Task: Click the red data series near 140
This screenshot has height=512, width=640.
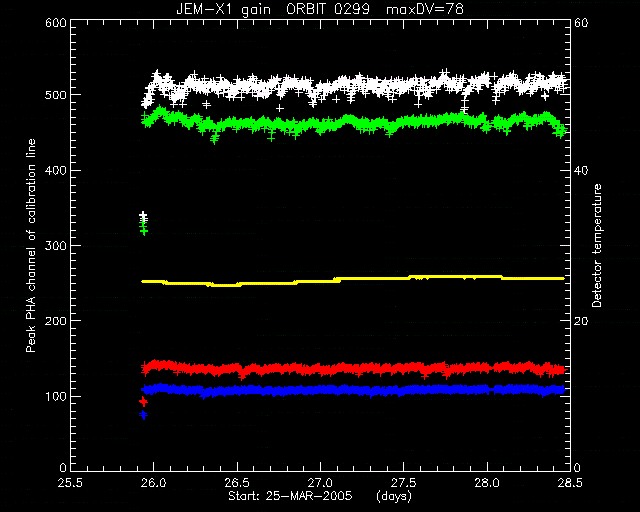Action: 353,369
